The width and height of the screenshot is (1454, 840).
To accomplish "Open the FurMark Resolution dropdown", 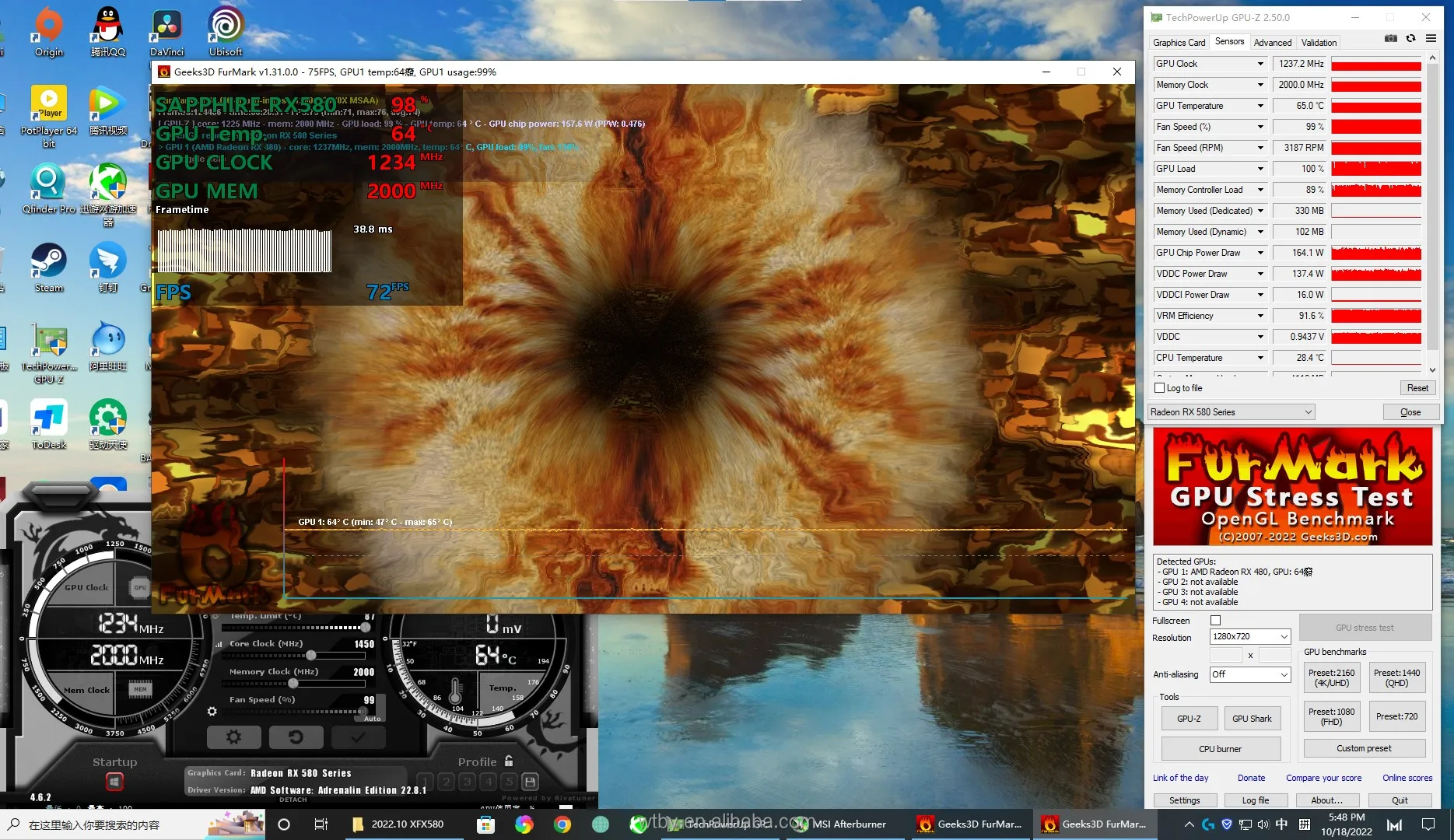I will tap(1249, 636).
